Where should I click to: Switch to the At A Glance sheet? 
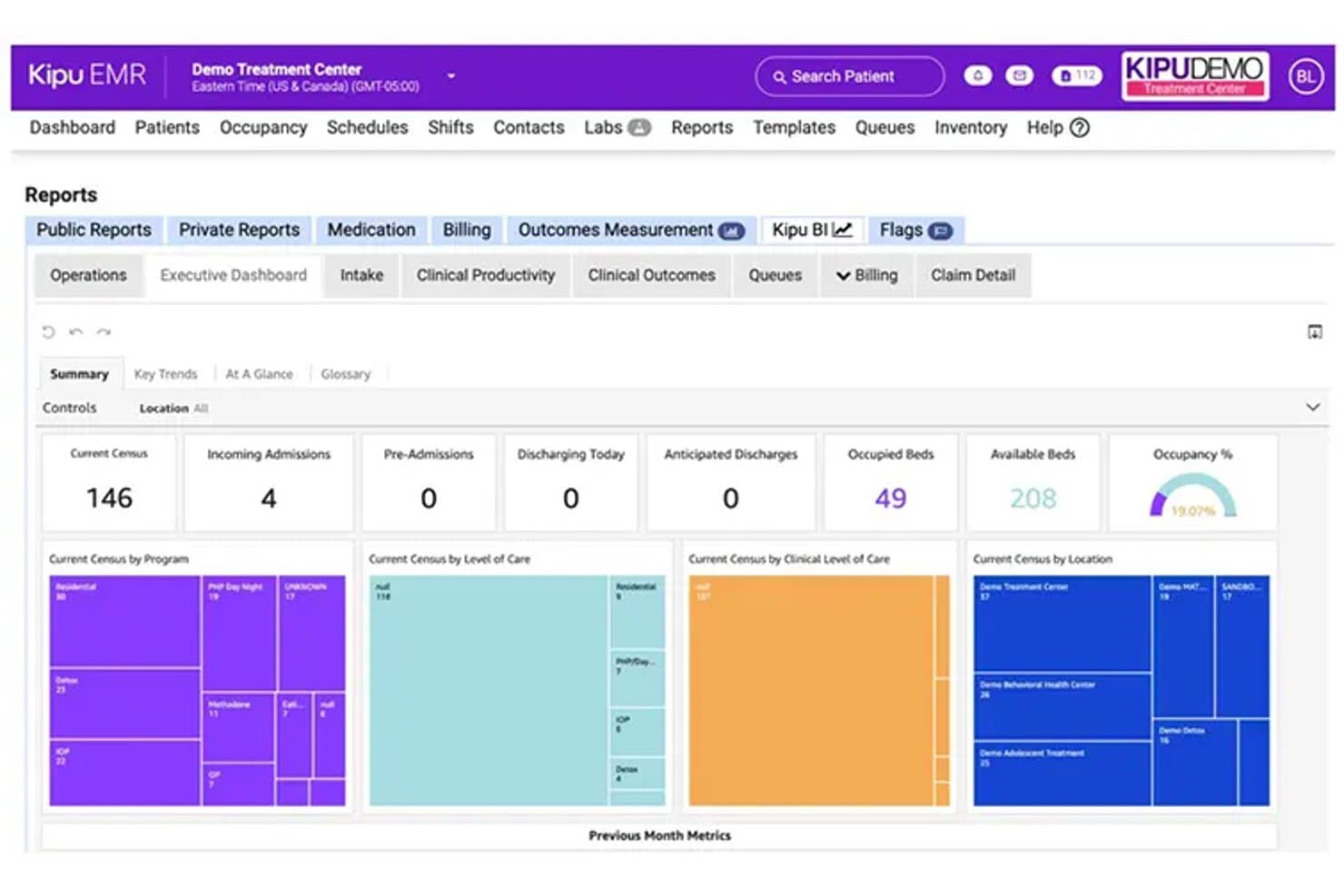tap(259, 374)
